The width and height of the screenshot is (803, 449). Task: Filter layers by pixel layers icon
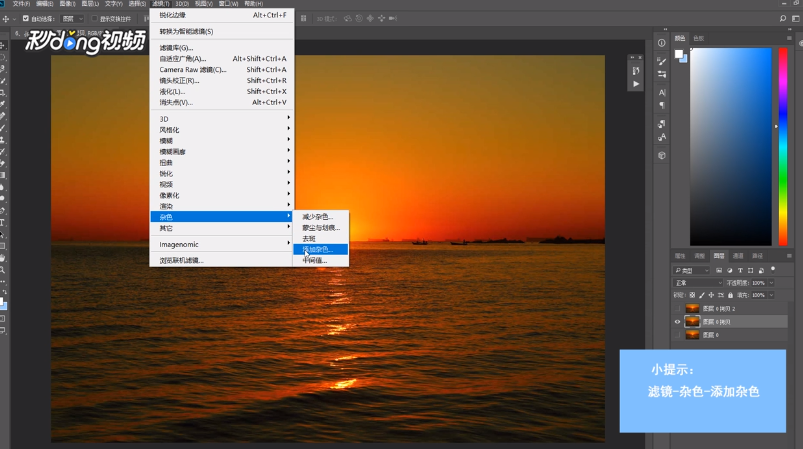[x=719, y=270]
